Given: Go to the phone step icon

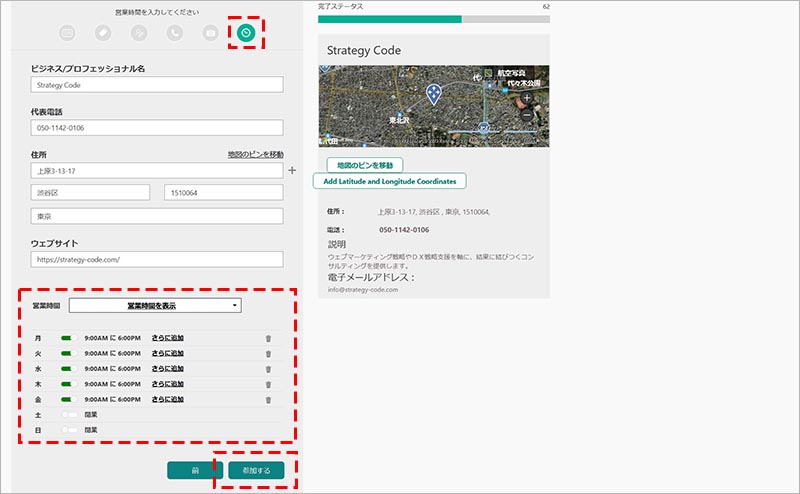Looking at the screenshot, I should [175, 33].
